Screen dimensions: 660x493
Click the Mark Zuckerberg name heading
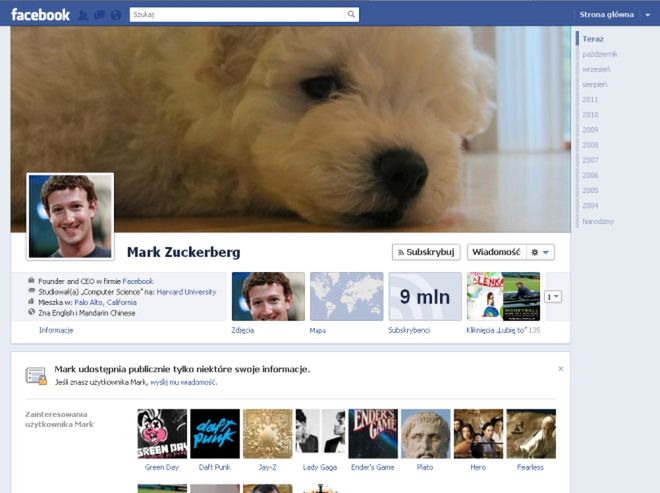pos(184,252)
